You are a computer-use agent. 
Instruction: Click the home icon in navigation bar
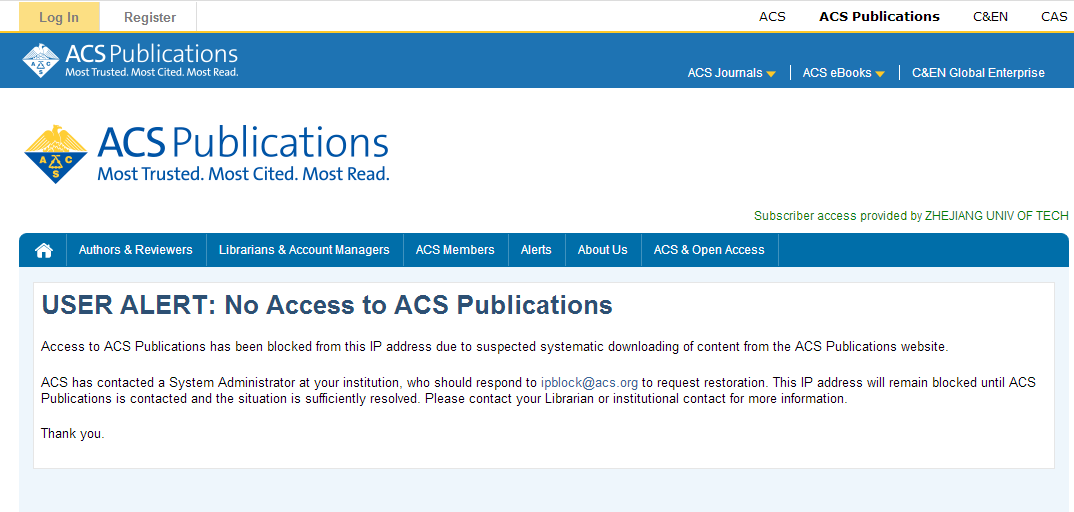coord(44,251)
